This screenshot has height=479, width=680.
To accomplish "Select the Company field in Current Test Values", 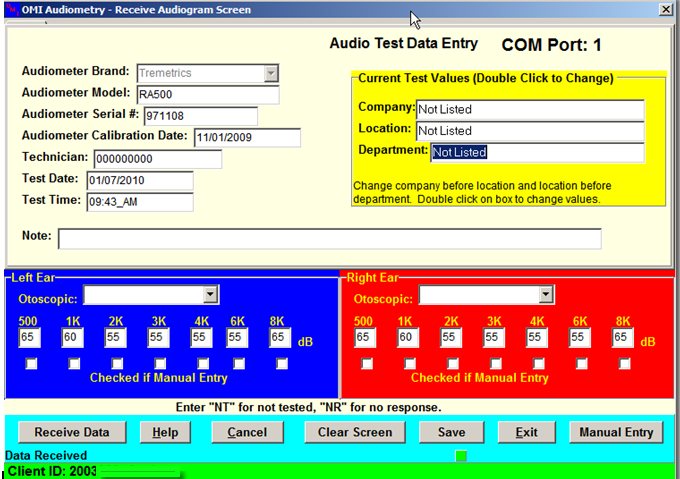I will click(529, 109).
